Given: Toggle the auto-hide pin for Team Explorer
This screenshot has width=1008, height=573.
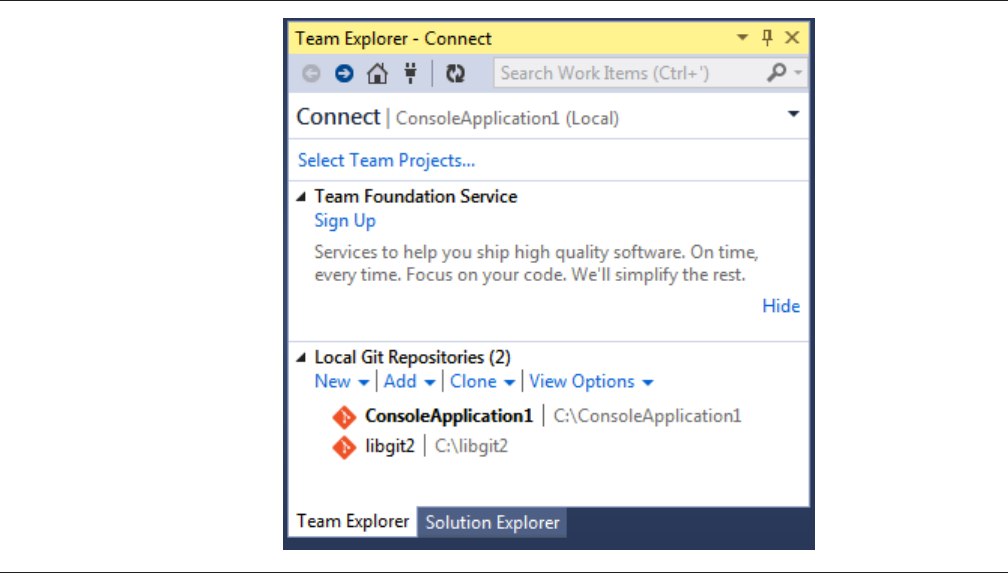Looking at the screenshot, I should click(768, 38).
